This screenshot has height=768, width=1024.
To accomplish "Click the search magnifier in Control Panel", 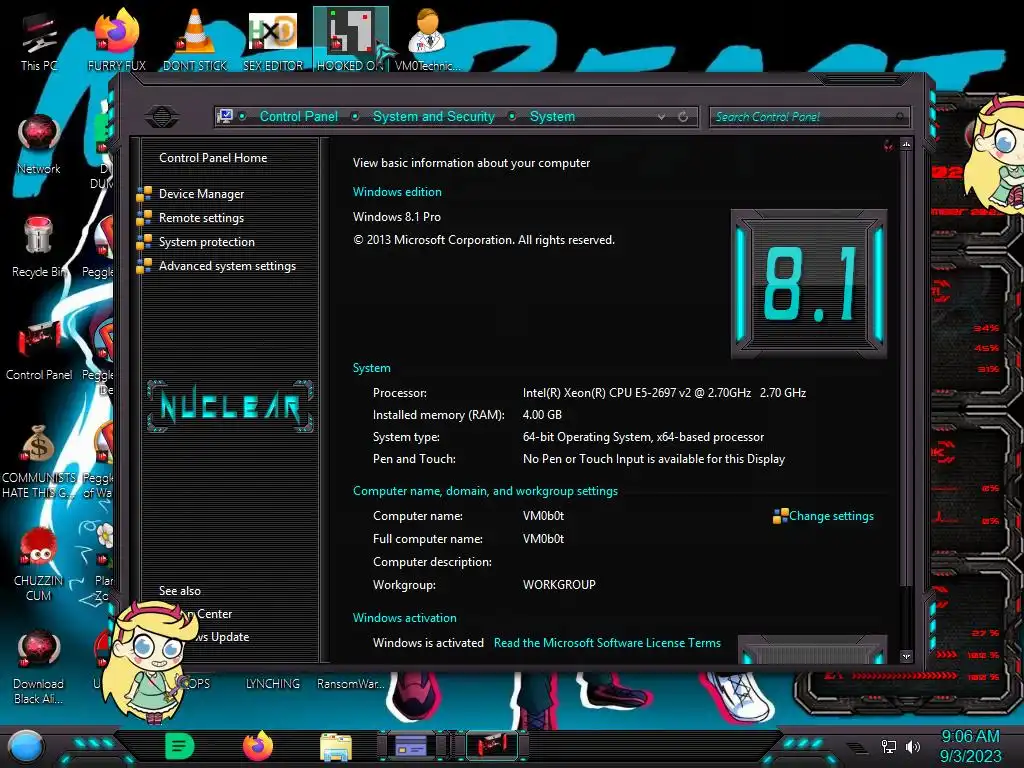I will [900, 117].
